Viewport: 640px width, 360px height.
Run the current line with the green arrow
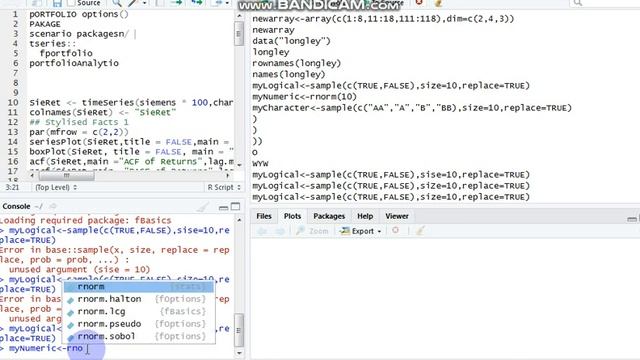[177, 3]
